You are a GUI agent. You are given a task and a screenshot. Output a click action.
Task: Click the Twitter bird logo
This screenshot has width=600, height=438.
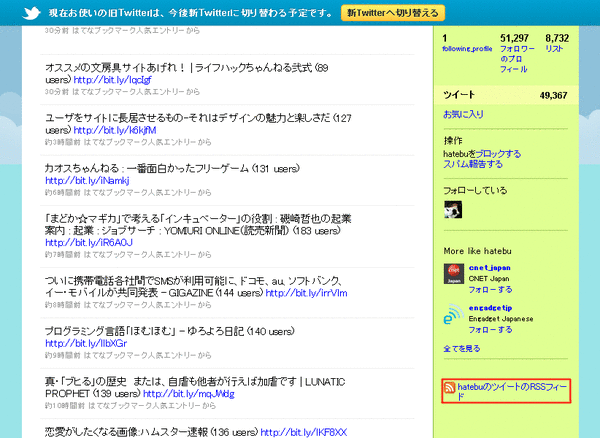(x=31, y=13)
